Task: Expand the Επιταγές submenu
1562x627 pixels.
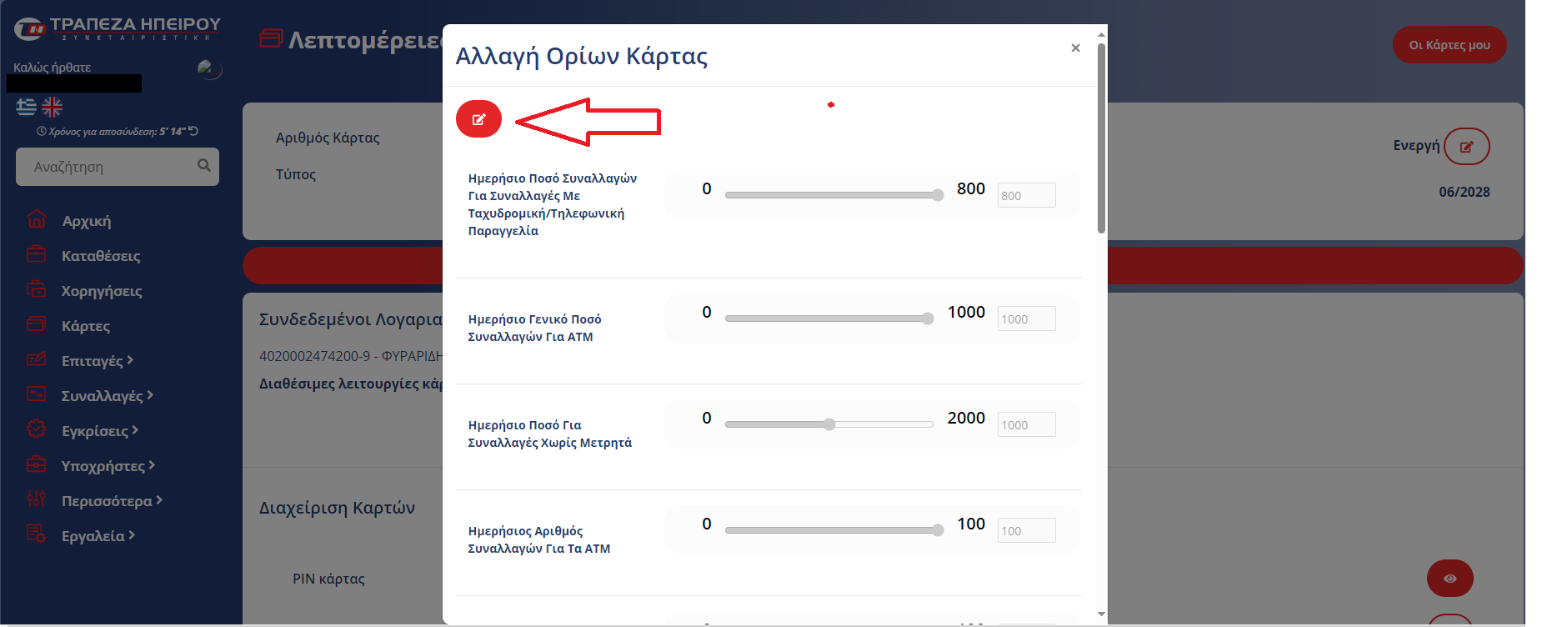Action: pyautogui.click(x=98, y=360)
